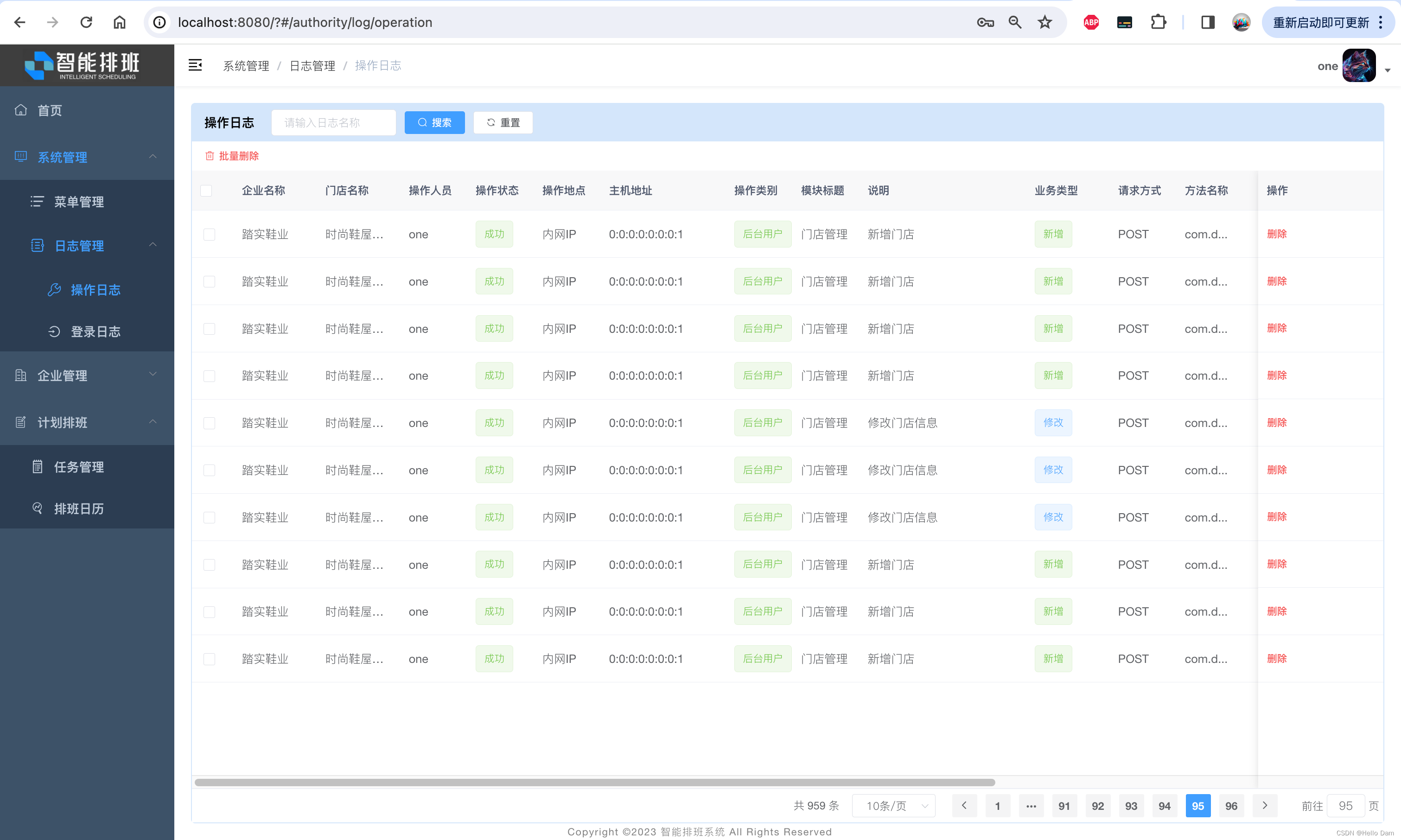Focus the log name search input
The width and height of the screenshot is (1401, 840).
(x=333, y=123)
